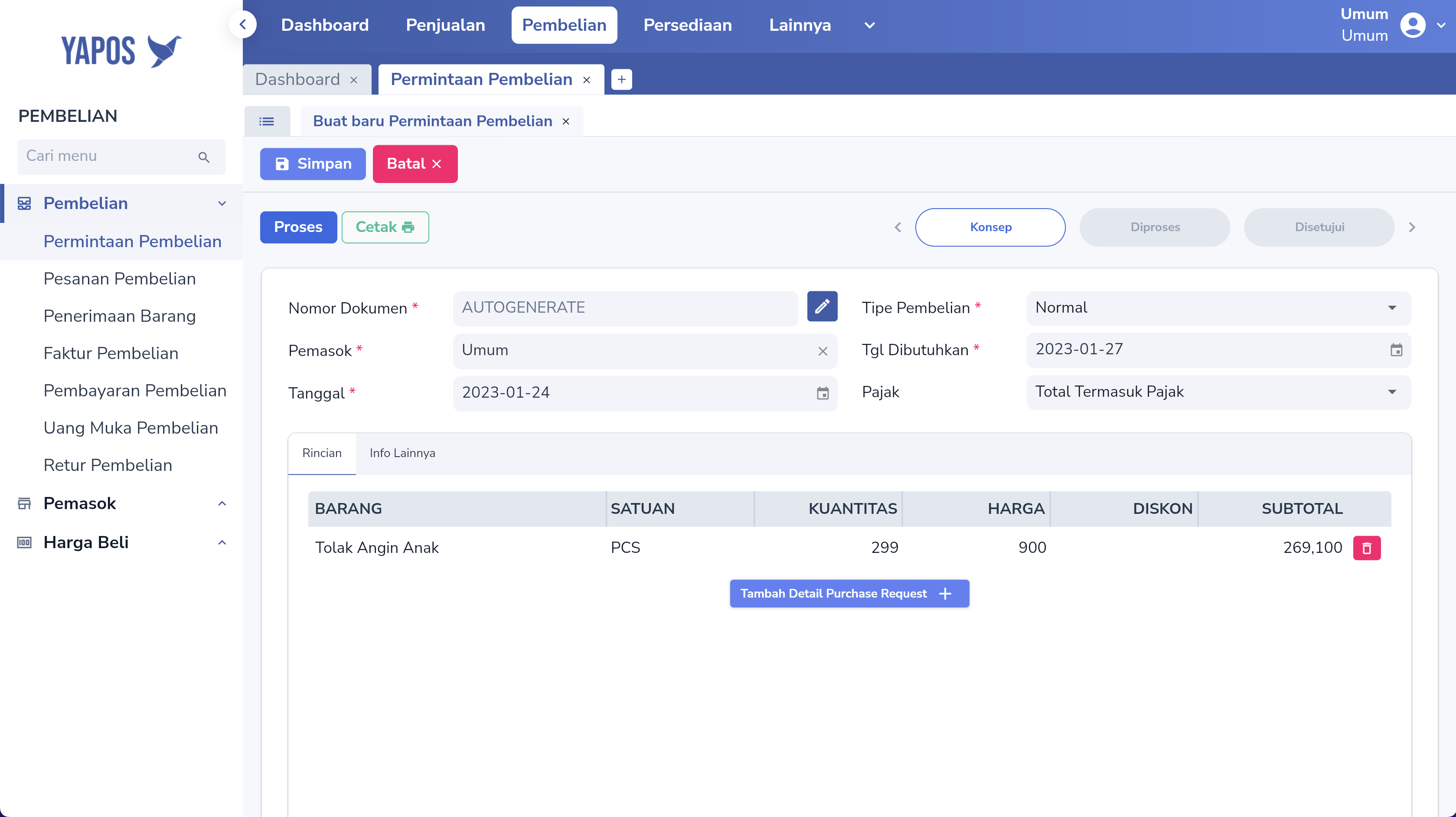Screen dimensions: 1456x817
Task: Open Faktur Pembelian in the sidebar
Action: [111, 353]
